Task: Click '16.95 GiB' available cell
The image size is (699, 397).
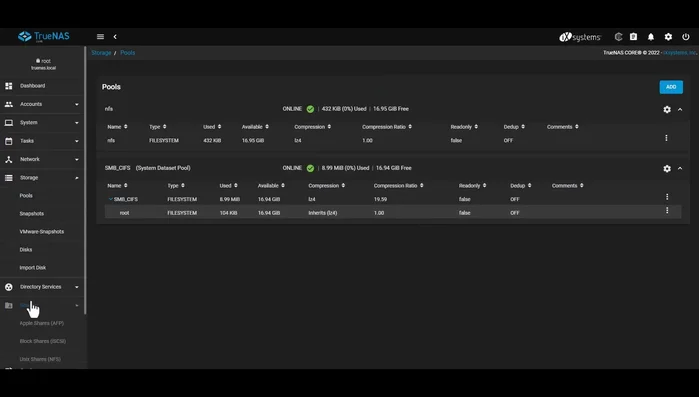Action: (x=253, y=140)
